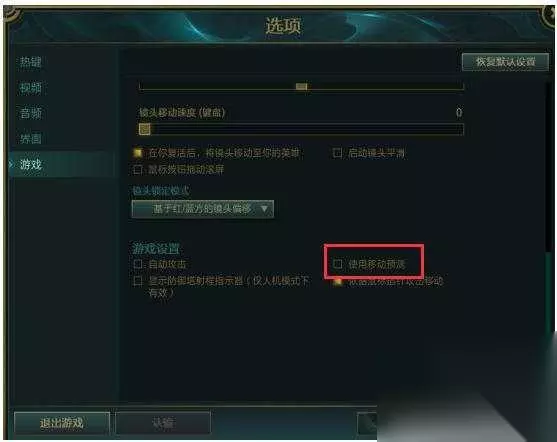Screen dimensions: 557x442
Task: Click 恢复默认设置 restore defaults button
Action: pos(505,62)
